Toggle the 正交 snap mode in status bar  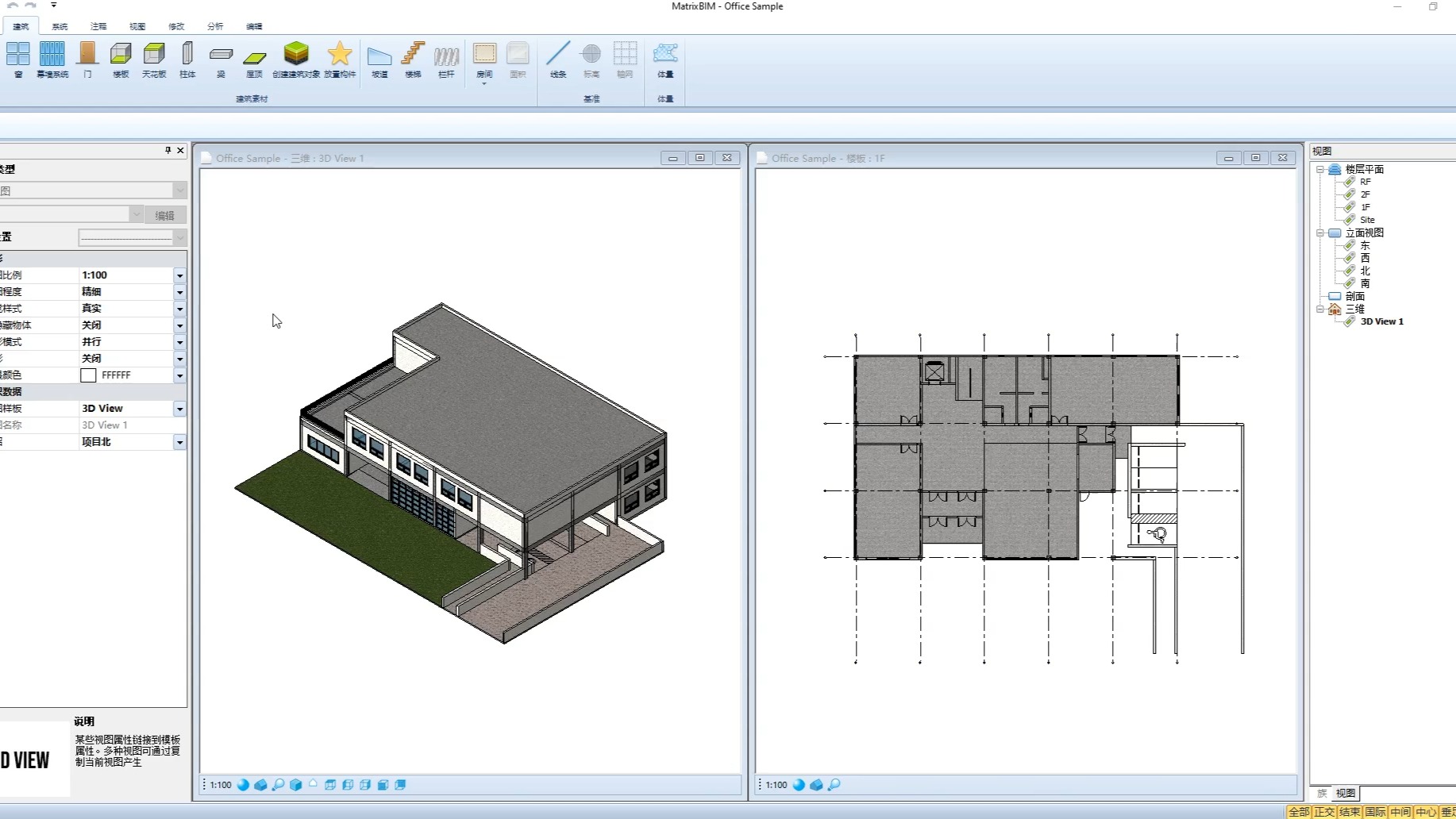[1324, 812]
